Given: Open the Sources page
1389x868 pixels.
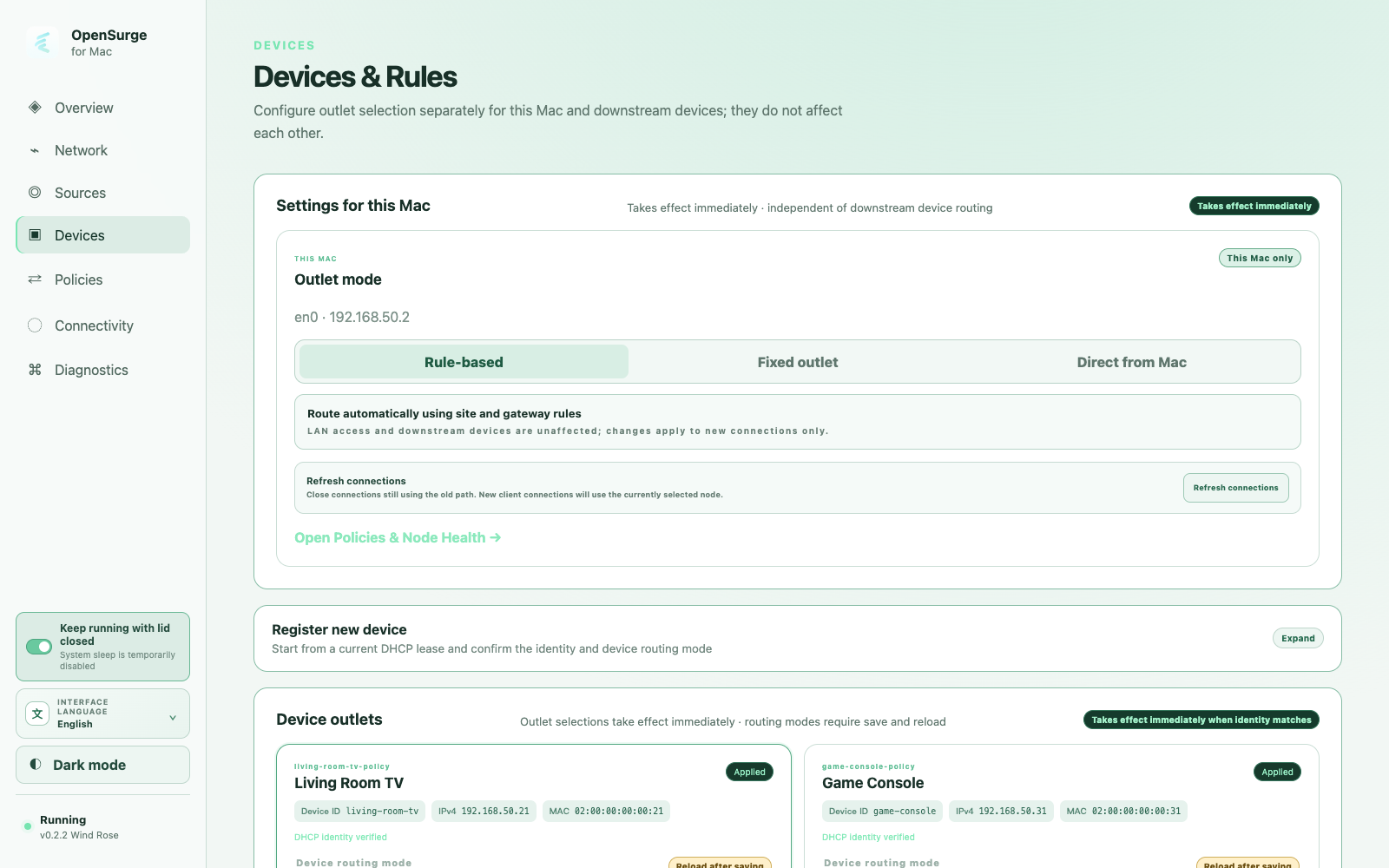Looking at the screenshot, I should [x=102, y=193].
